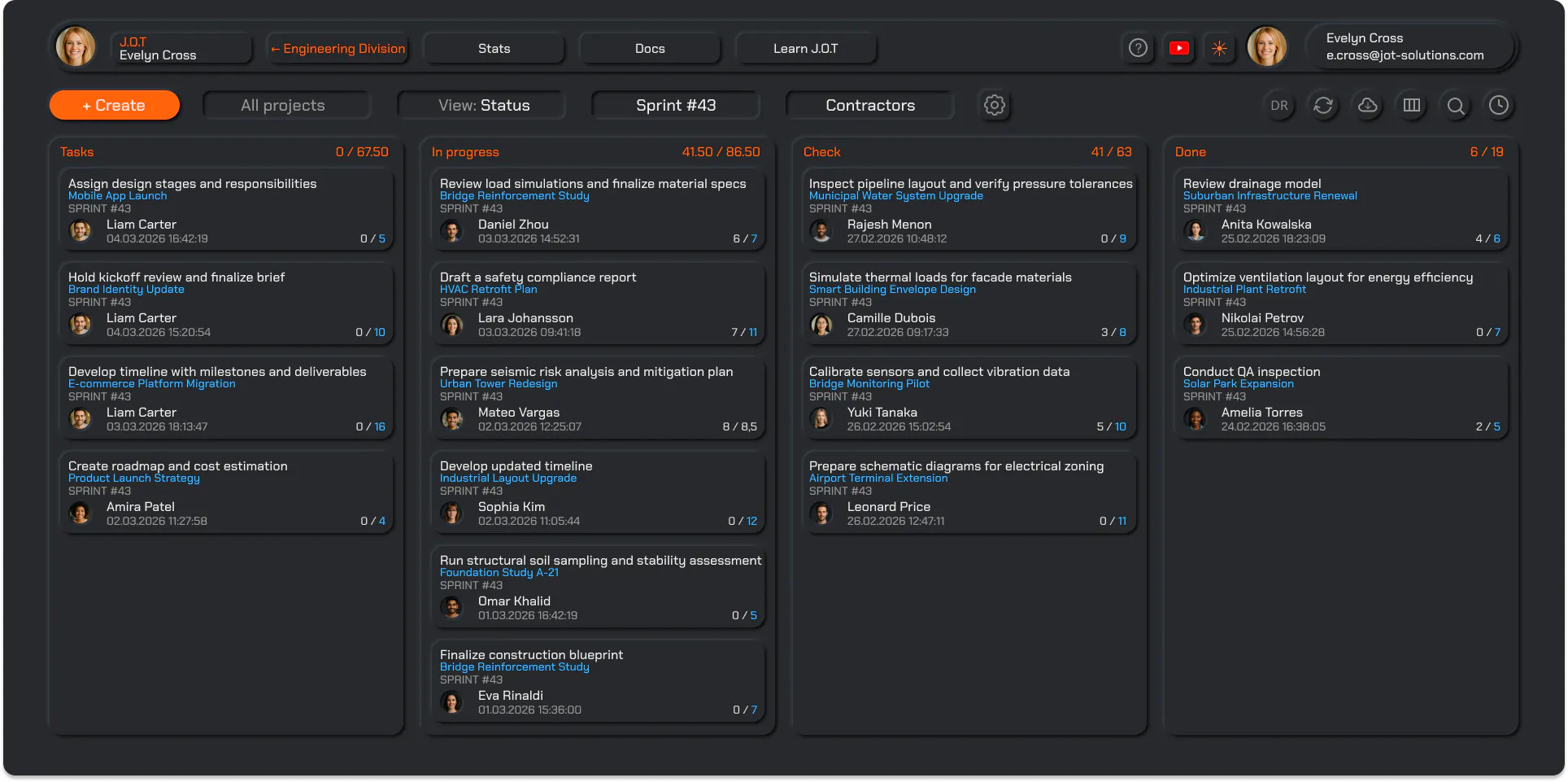Click Anita Kowalska's avatar
The height and width of the screenshot is (782, 1568).
pos(1196,231)
